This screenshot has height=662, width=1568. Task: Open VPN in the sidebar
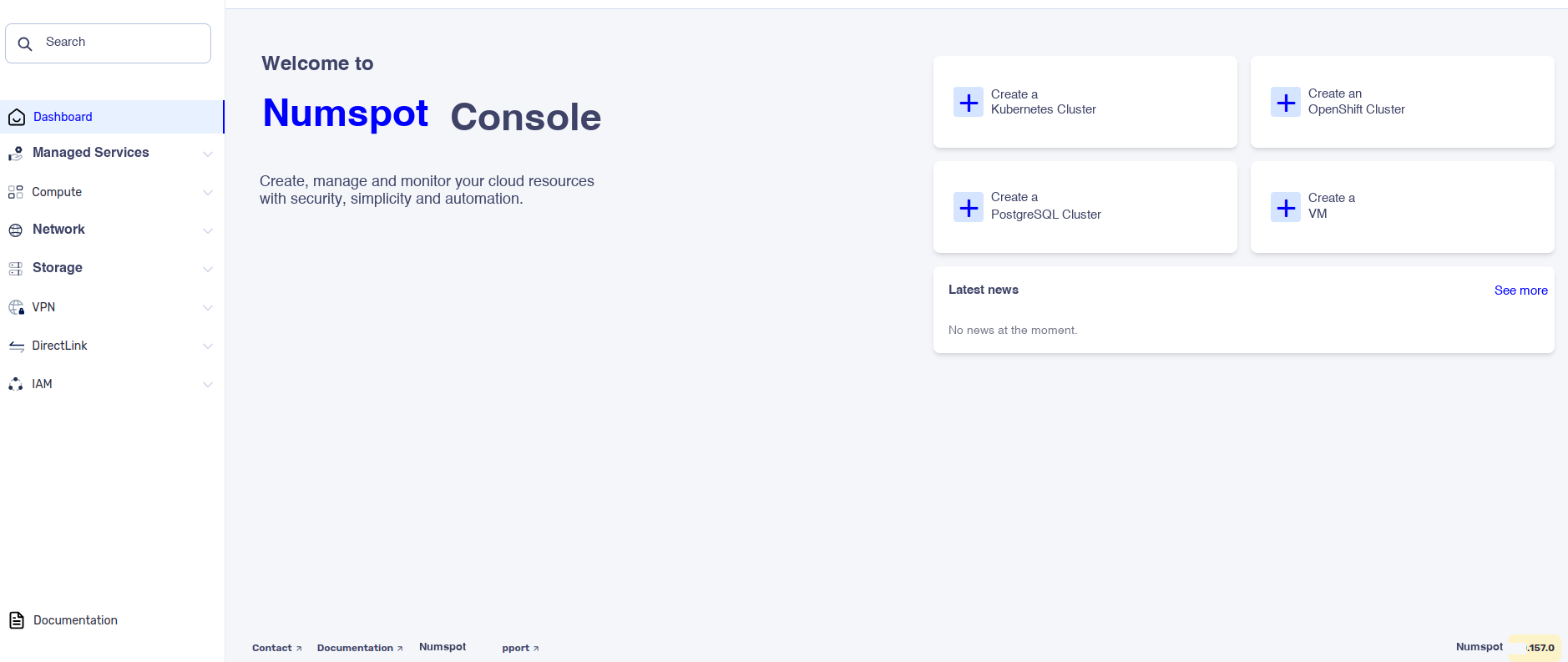[x=112, y=307]
